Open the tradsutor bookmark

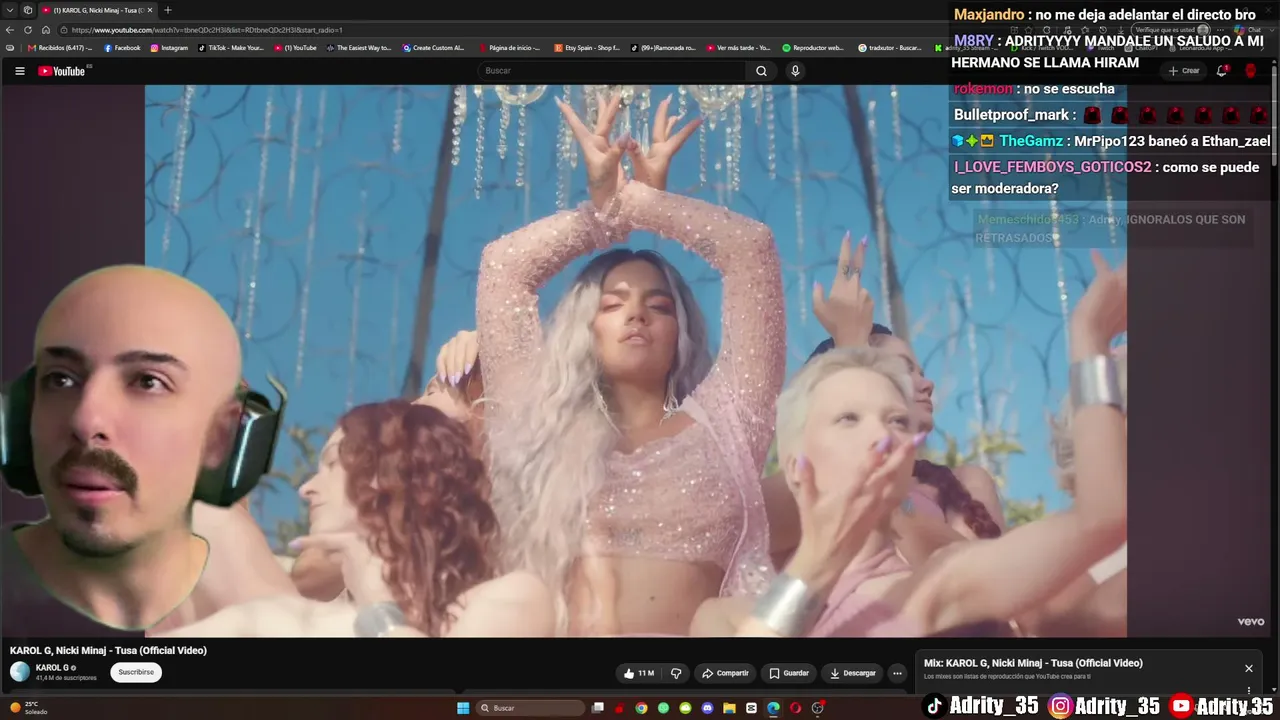[x=890, y=48]
